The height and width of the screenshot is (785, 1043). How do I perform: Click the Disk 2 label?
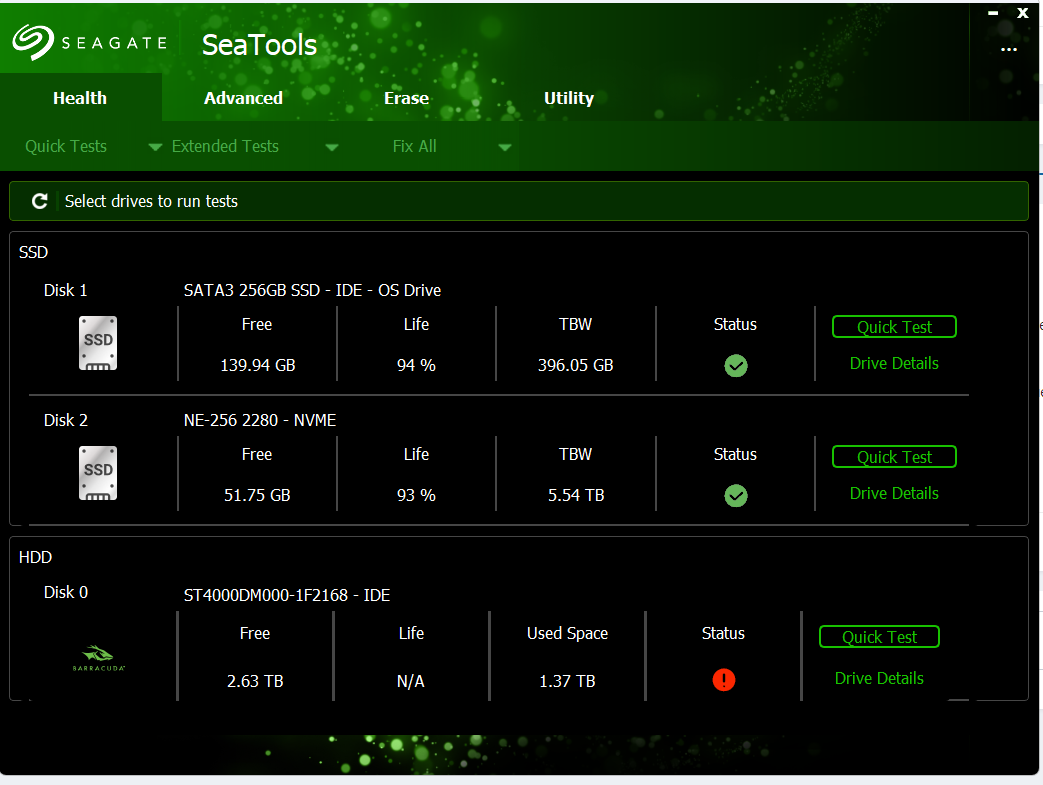pyautogui.click(x=65, y=420)
